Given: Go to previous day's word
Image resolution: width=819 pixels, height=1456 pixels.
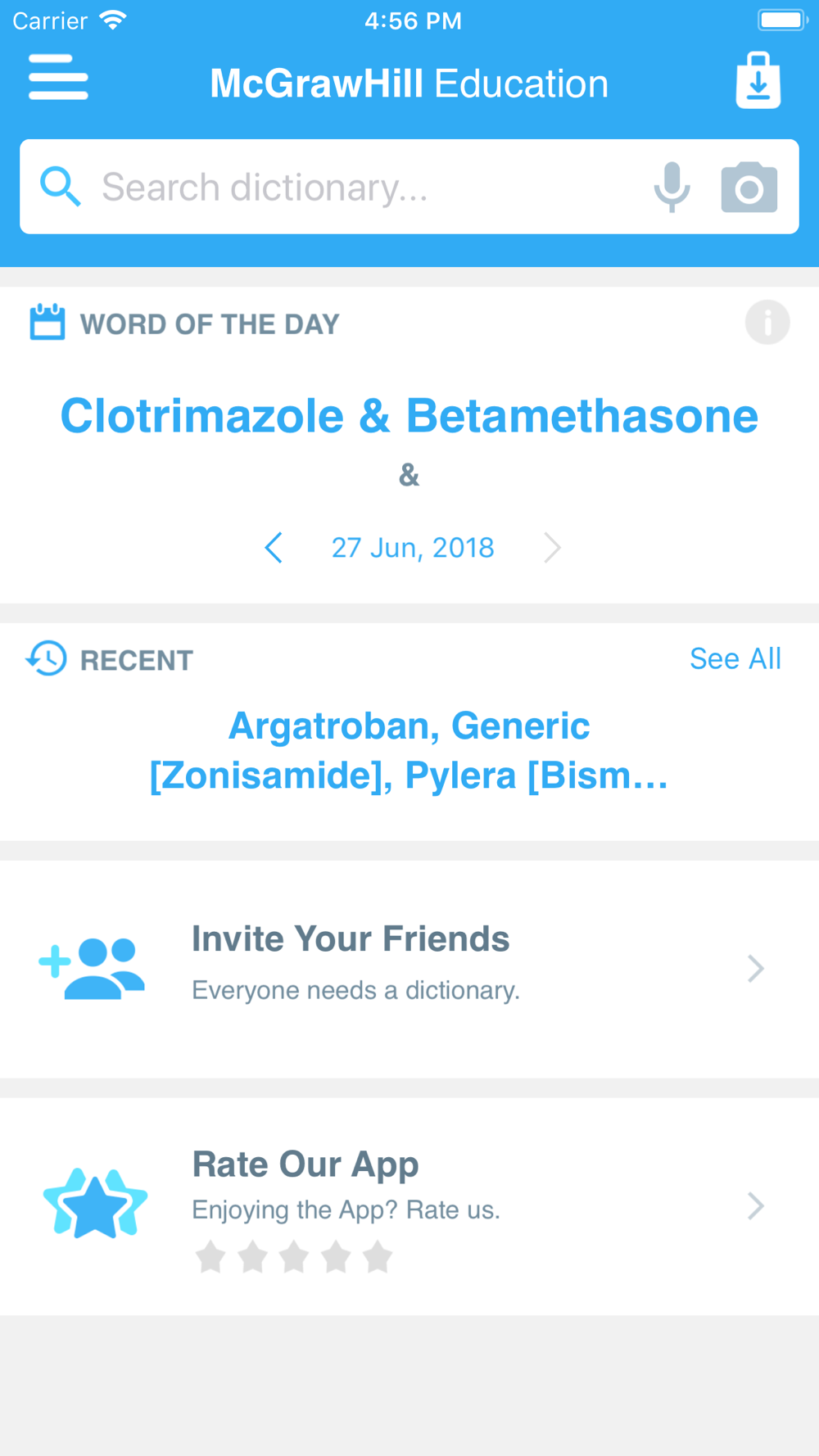Looking at the screenshot, I should (x=274, y=547).
